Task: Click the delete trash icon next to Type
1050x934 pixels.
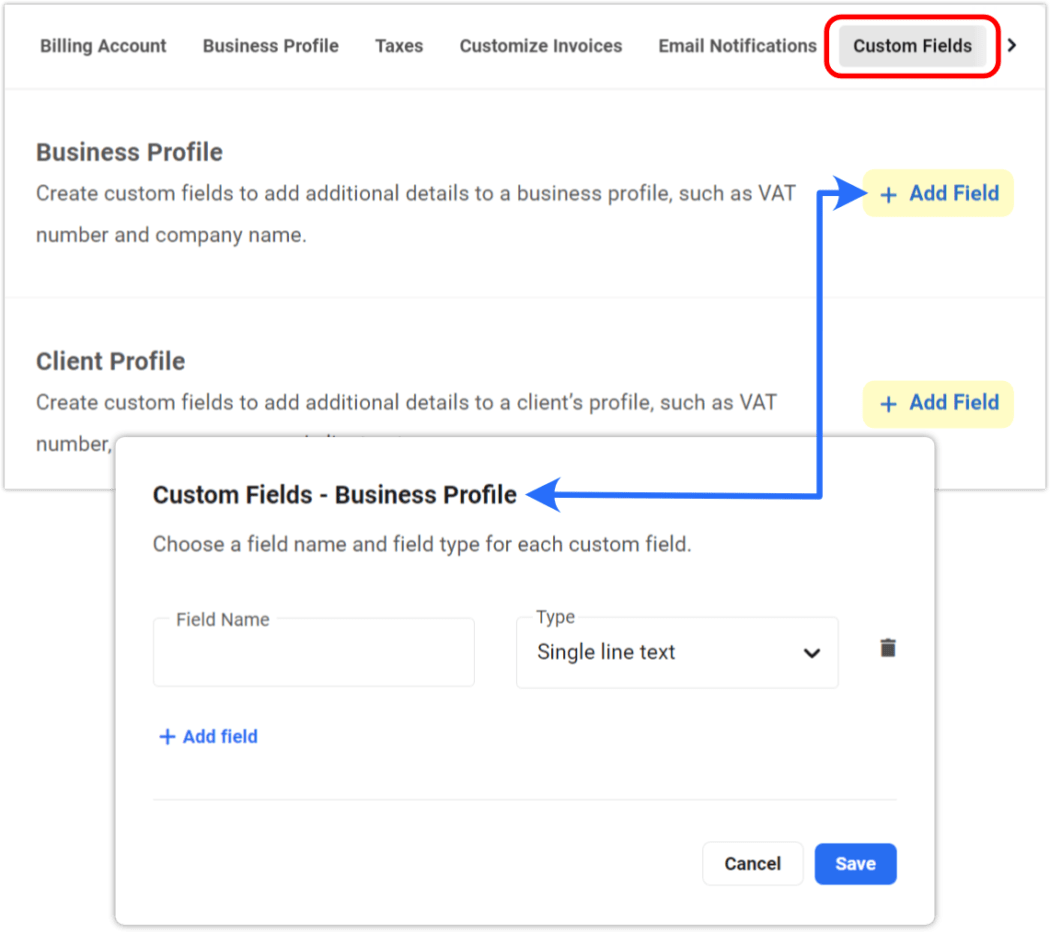Action: (x=886, y=648)
